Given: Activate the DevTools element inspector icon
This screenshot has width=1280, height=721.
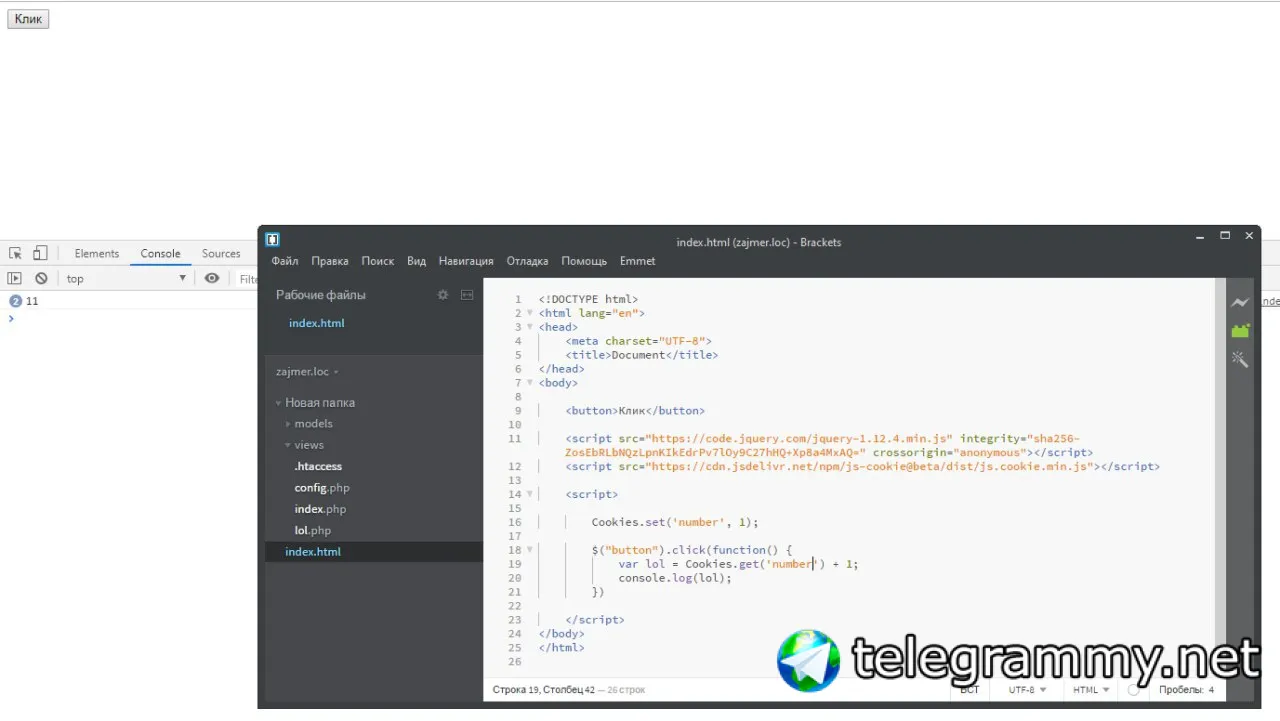Looking at the screenshot, I should coord(15,254).
